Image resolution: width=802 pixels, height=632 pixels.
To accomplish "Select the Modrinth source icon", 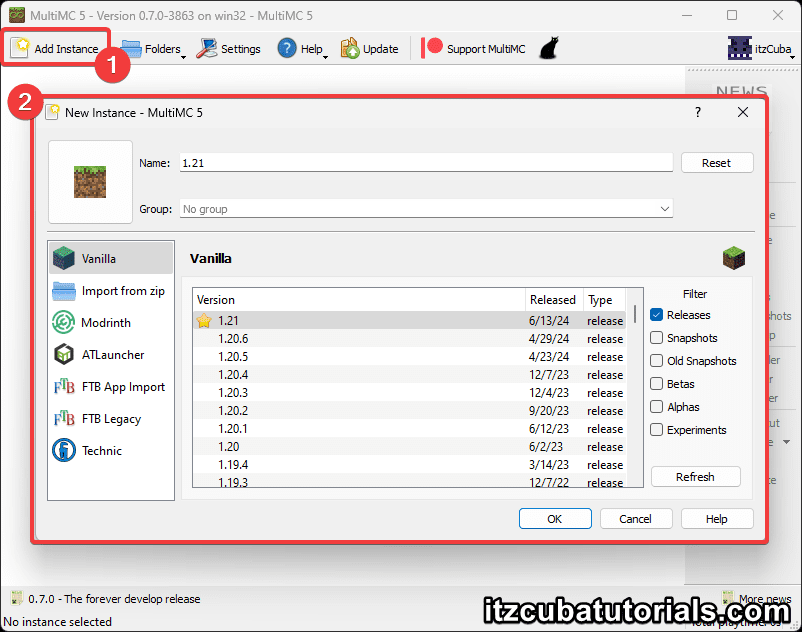I will pos(64,323).
